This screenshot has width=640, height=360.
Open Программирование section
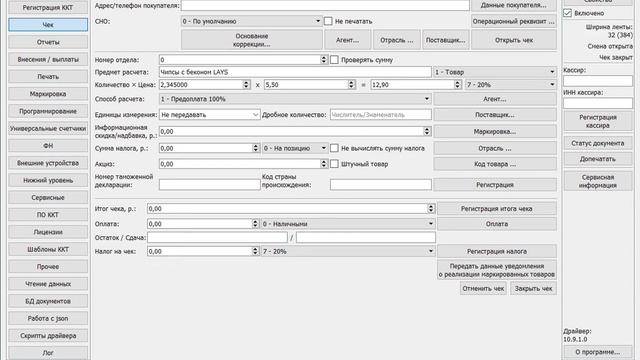coord(48,111)
